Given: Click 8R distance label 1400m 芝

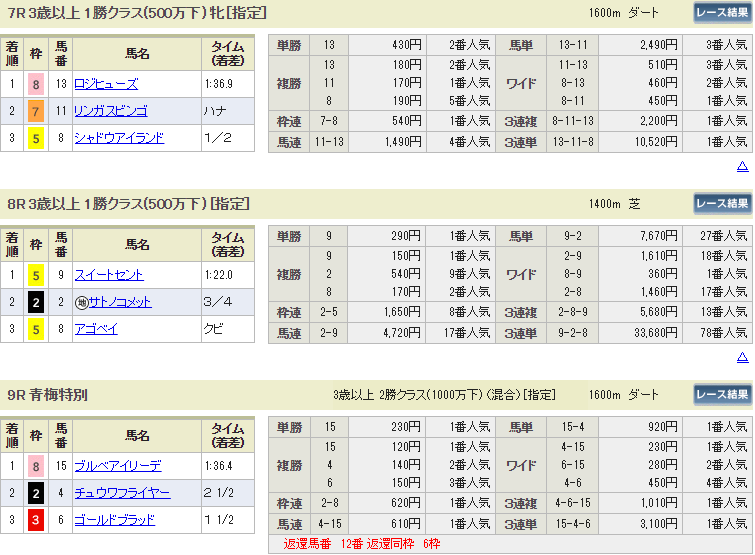Looking at the screenshot, I should 614,204.
